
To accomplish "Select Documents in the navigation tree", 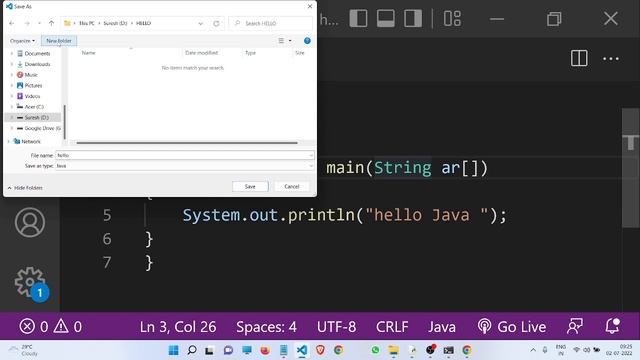I will [37, 53].
